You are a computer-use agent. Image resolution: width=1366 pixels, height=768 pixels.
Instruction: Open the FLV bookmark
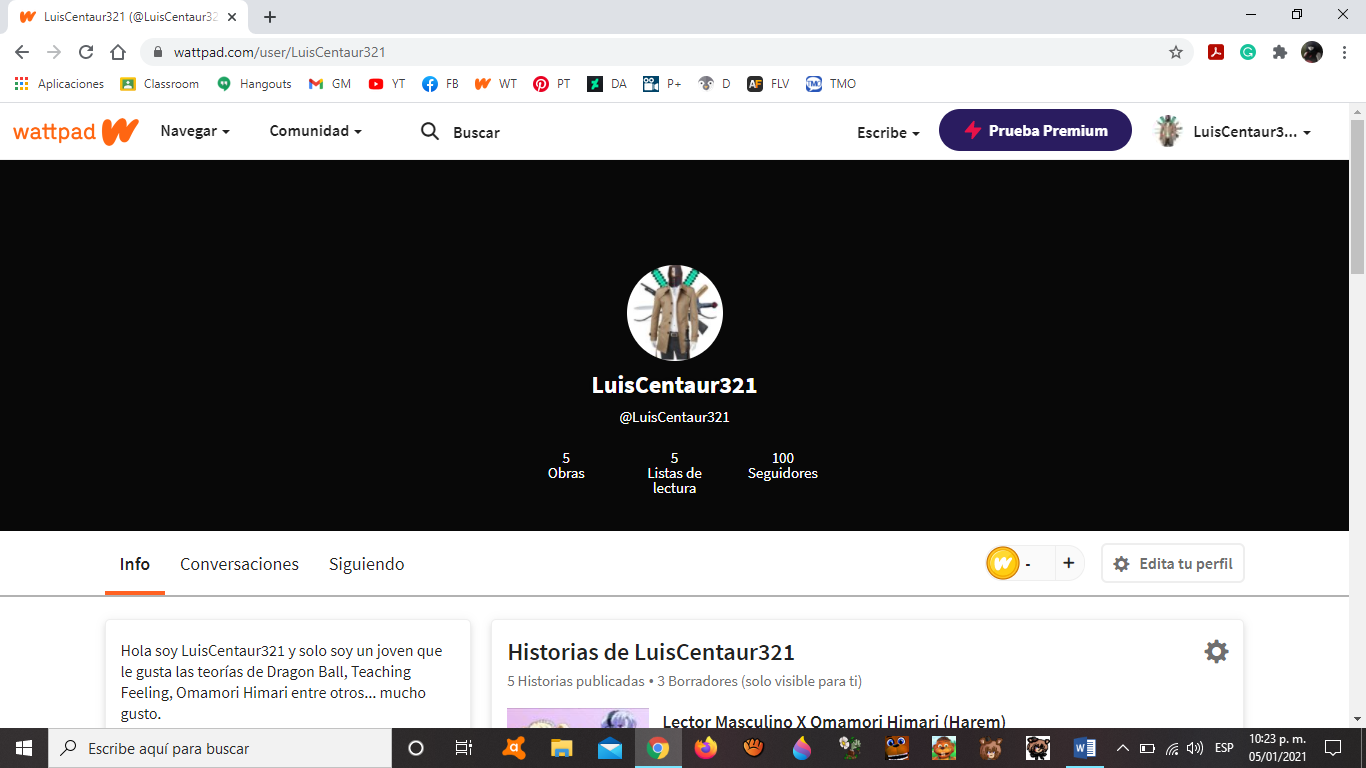768,84
